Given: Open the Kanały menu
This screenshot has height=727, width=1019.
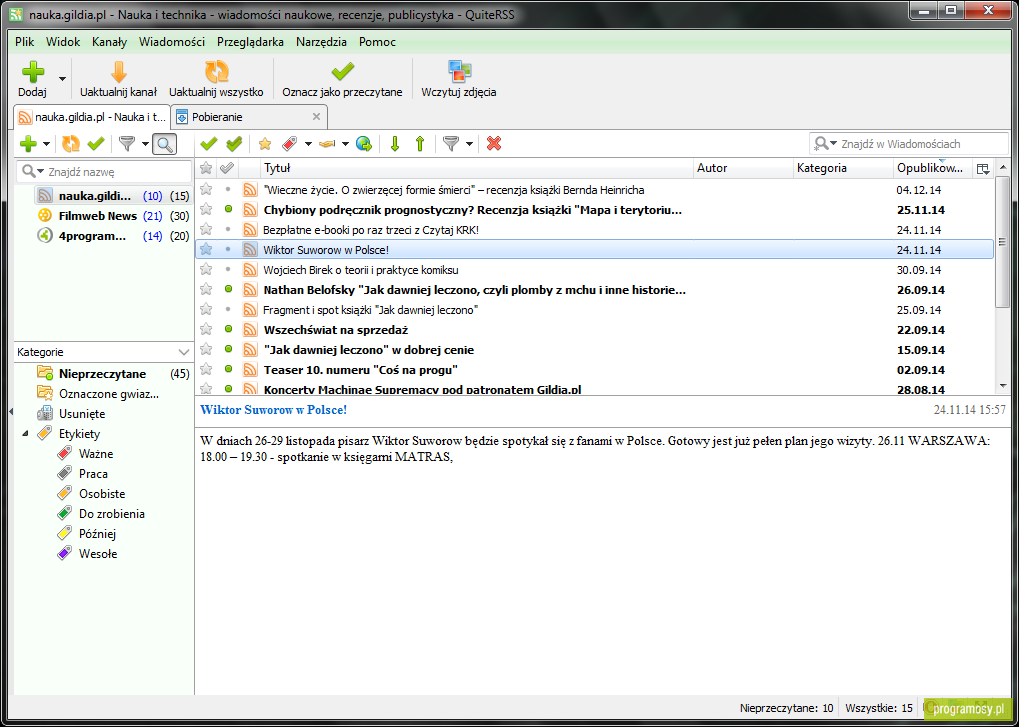Looking at the screenshot, I should [109, 42].
